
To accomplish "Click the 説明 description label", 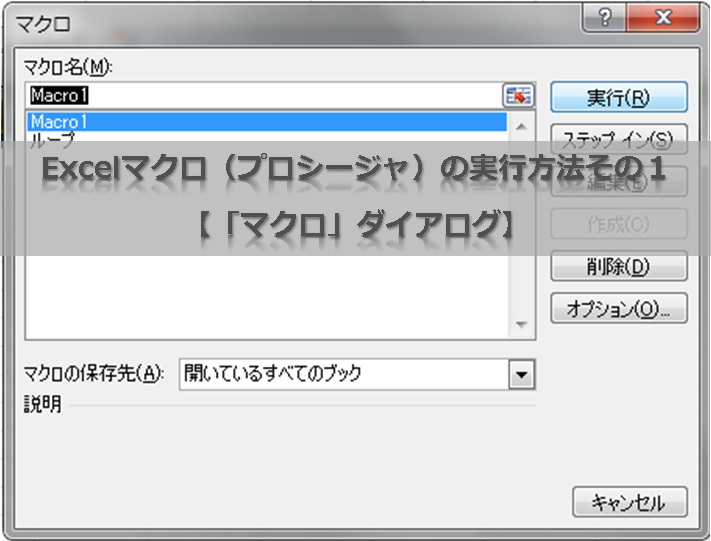I will coord(42,405).
